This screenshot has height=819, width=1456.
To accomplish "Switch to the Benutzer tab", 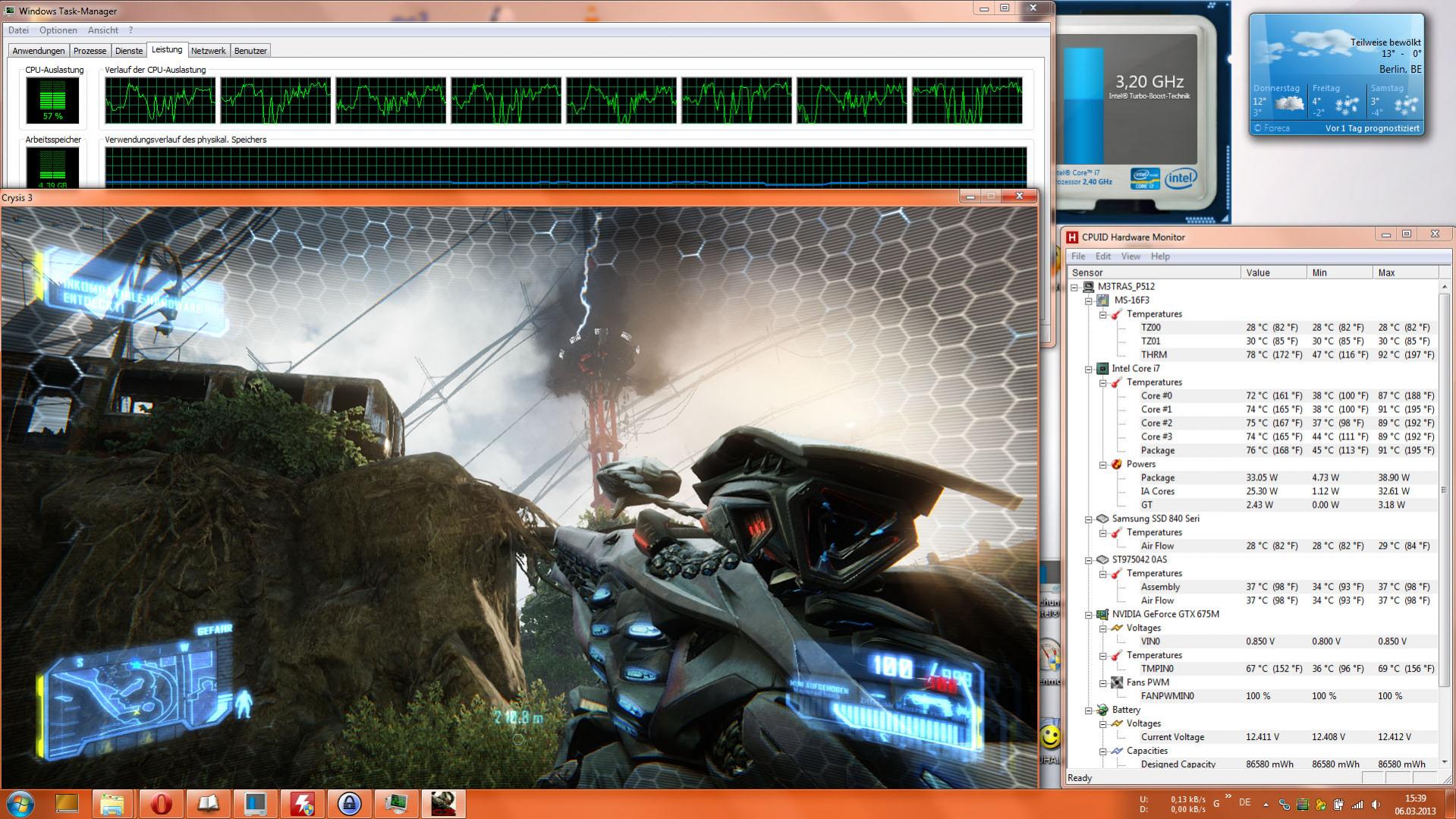I will pyautogui.click(x=250, y=51).
